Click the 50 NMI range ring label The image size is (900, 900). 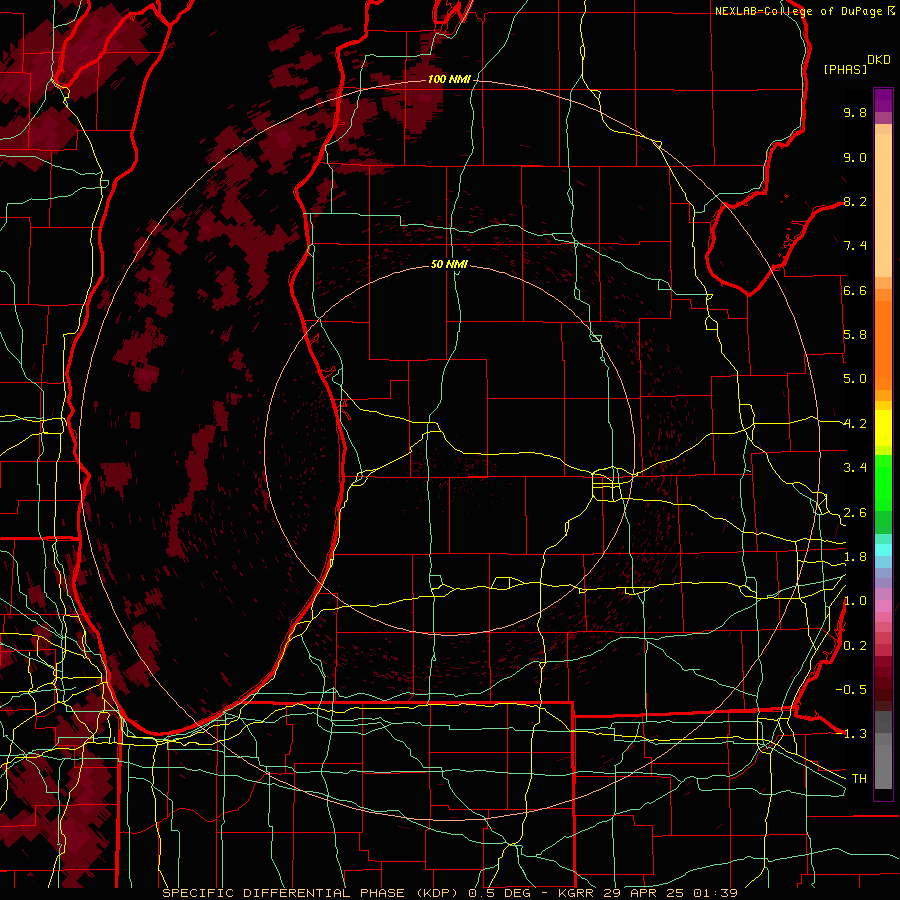(449, 264)
